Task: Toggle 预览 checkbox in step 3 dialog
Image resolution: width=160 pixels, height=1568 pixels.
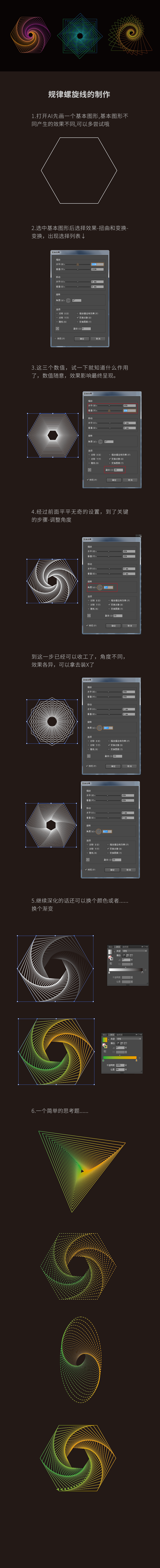Action: click(x=88, y=480)
